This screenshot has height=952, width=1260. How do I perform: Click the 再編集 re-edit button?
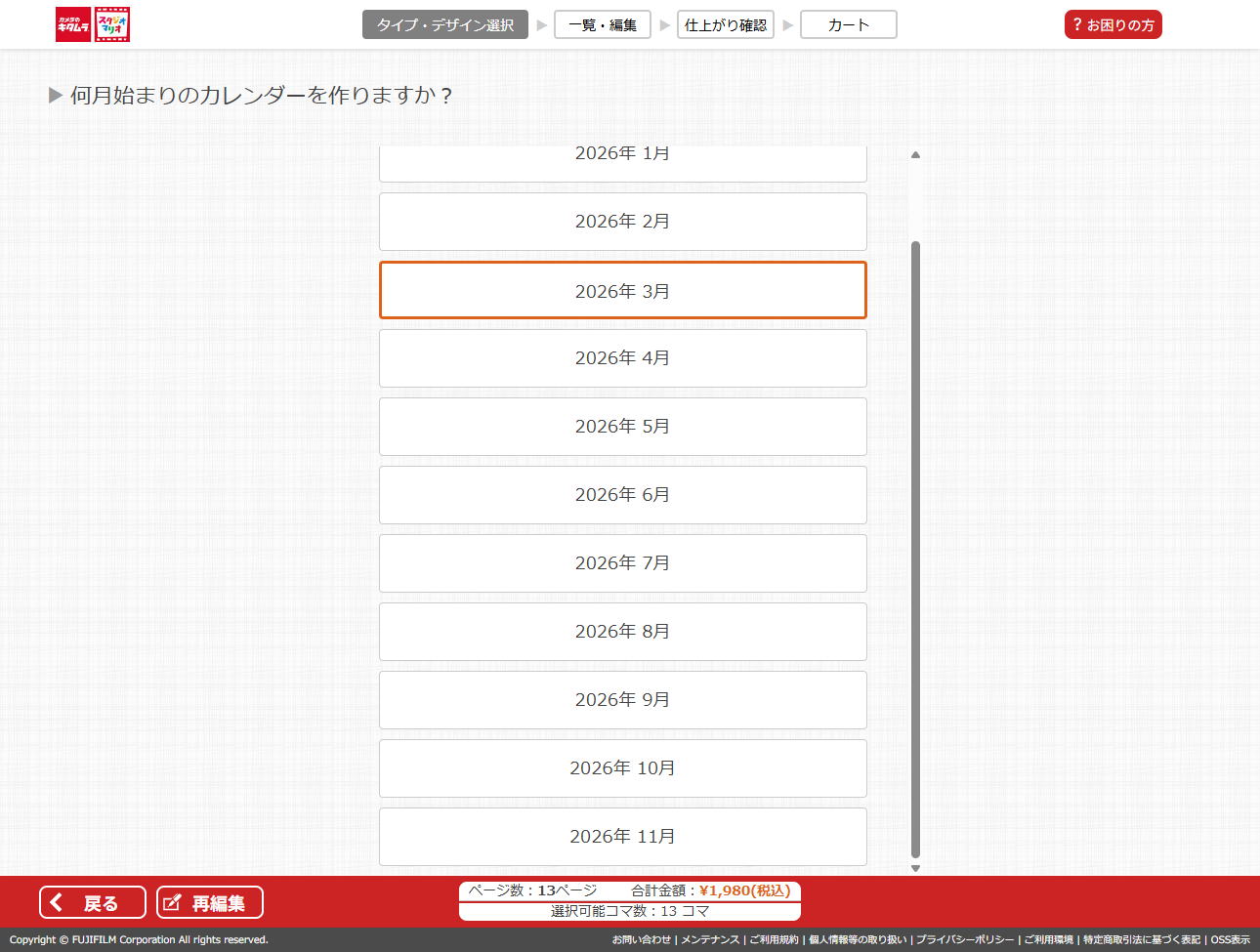coord(209,902)
